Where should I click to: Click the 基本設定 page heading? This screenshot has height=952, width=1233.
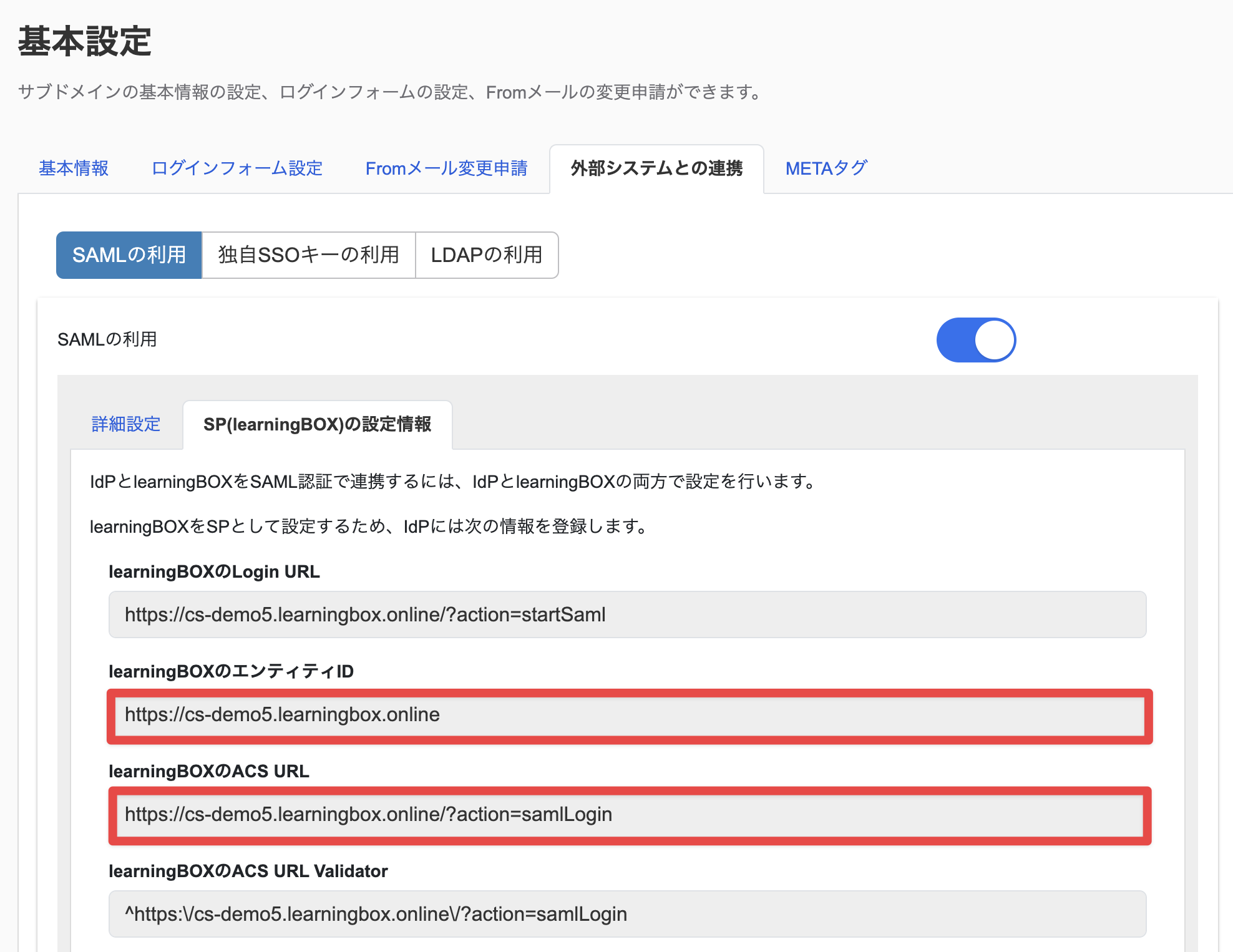coord(85,42)
